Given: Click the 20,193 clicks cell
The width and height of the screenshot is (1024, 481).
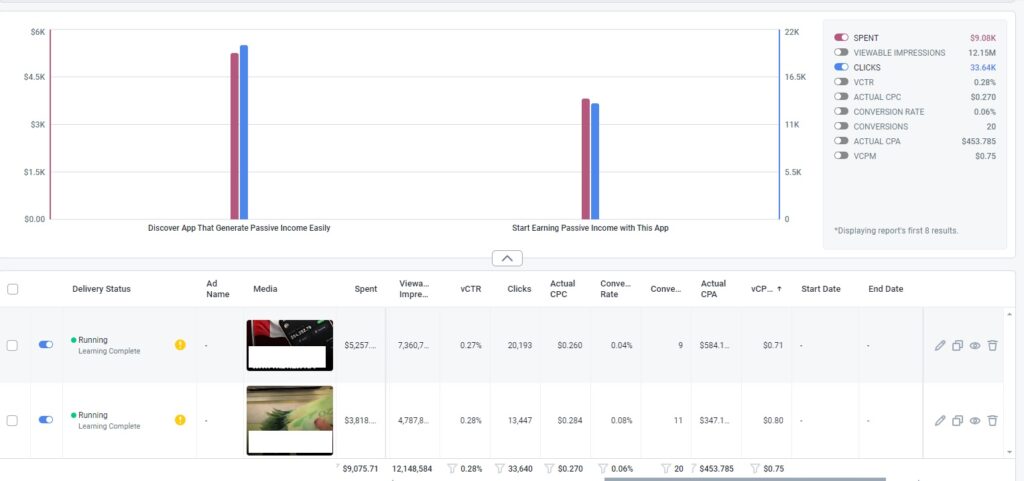Looking at the screenshot, I should (520, 345).
